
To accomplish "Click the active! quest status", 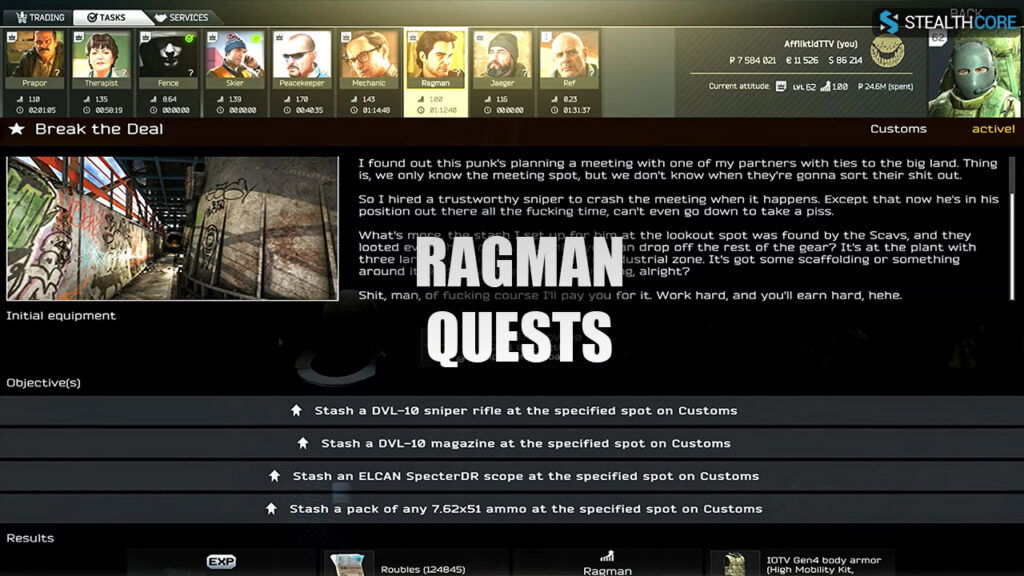I will [993, 129].
